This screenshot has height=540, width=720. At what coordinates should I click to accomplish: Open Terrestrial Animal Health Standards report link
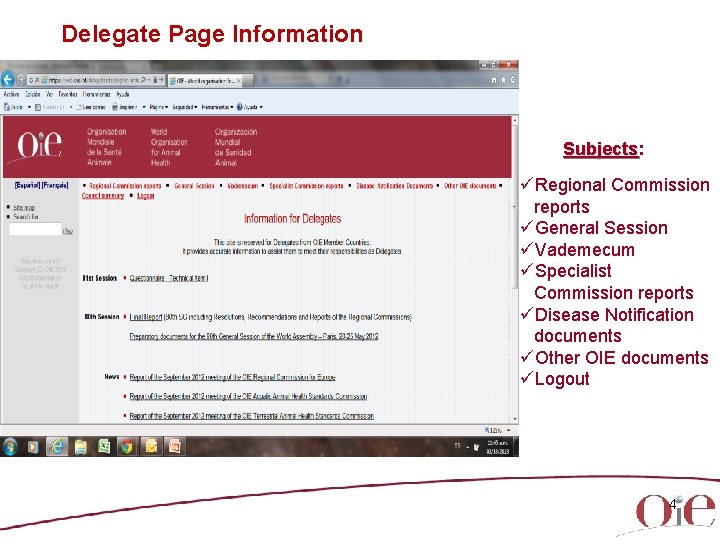[252, 416]
